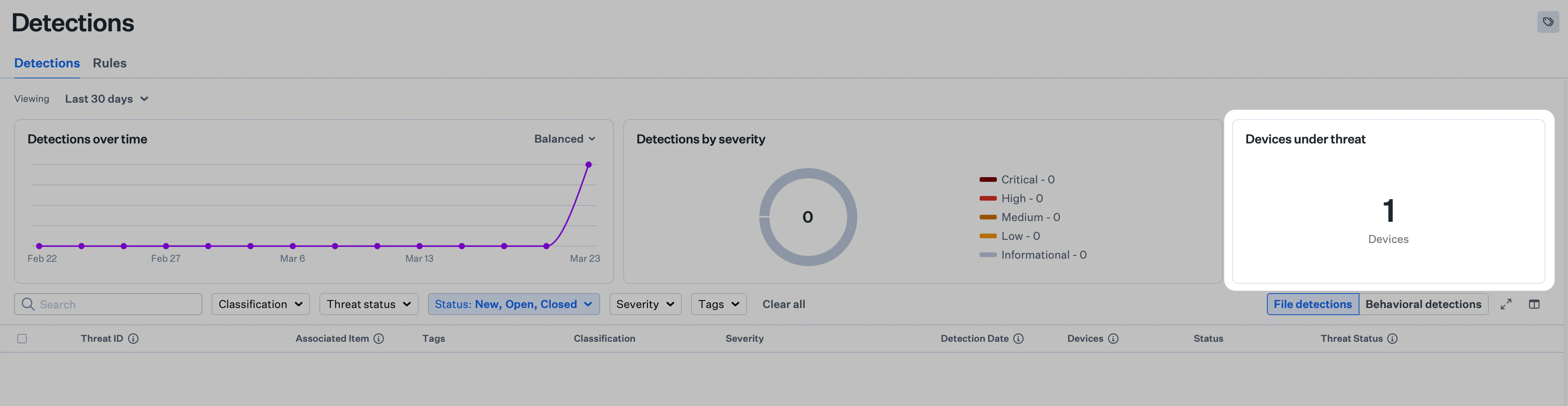Click the tag management icon top-right

1547,22
